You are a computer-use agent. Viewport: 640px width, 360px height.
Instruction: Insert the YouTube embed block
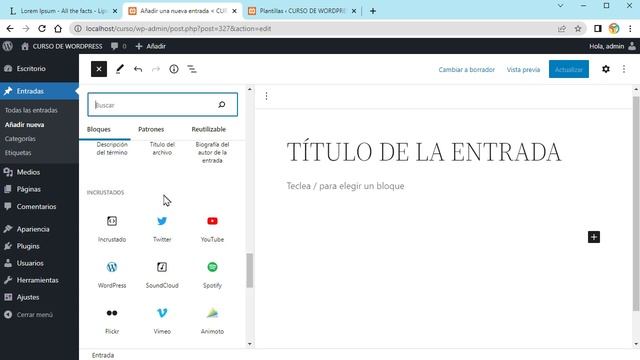pyautogui.click(x=212, y=229)
